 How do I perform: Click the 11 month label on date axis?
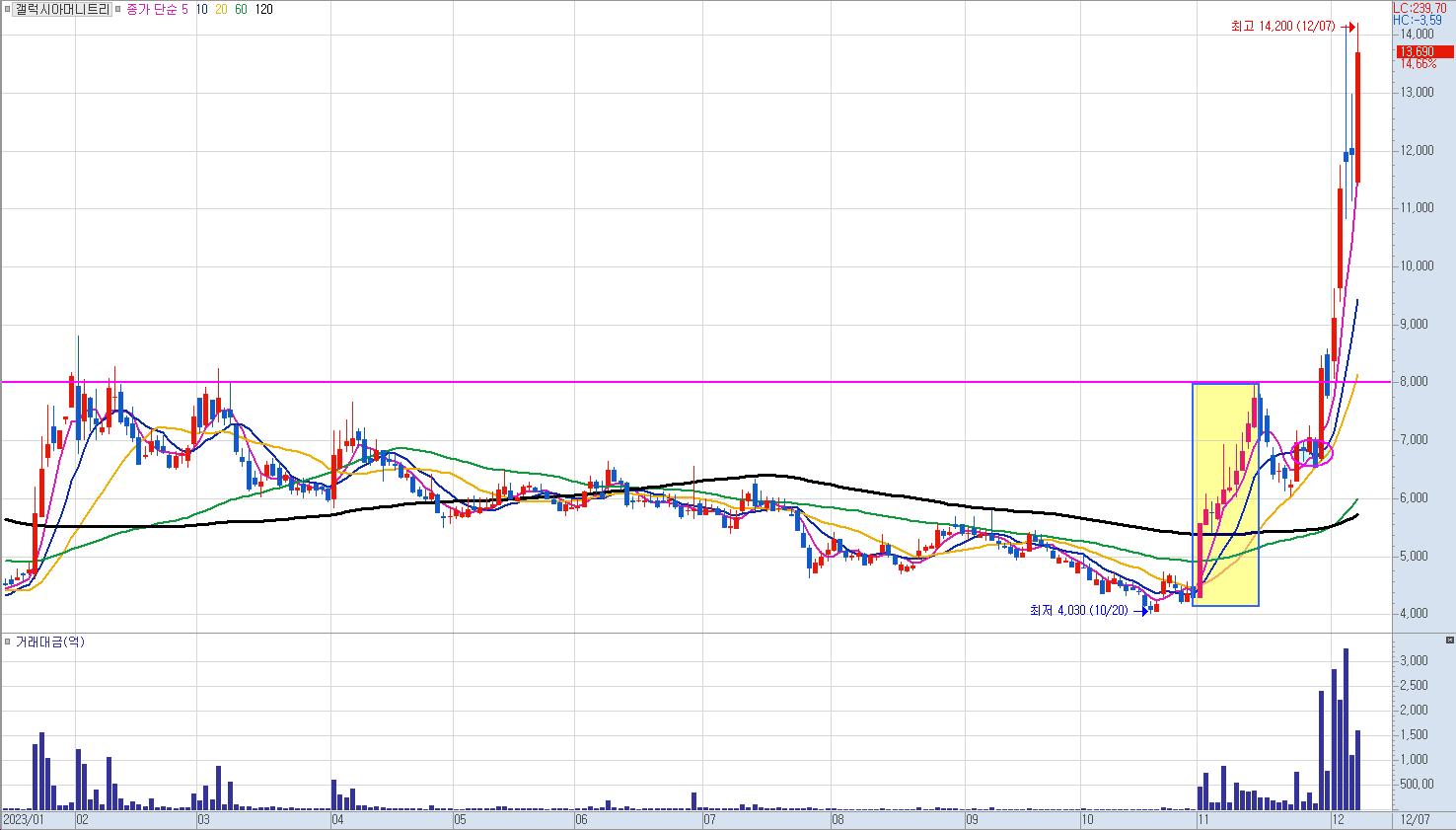click(x=1202, y=819)
